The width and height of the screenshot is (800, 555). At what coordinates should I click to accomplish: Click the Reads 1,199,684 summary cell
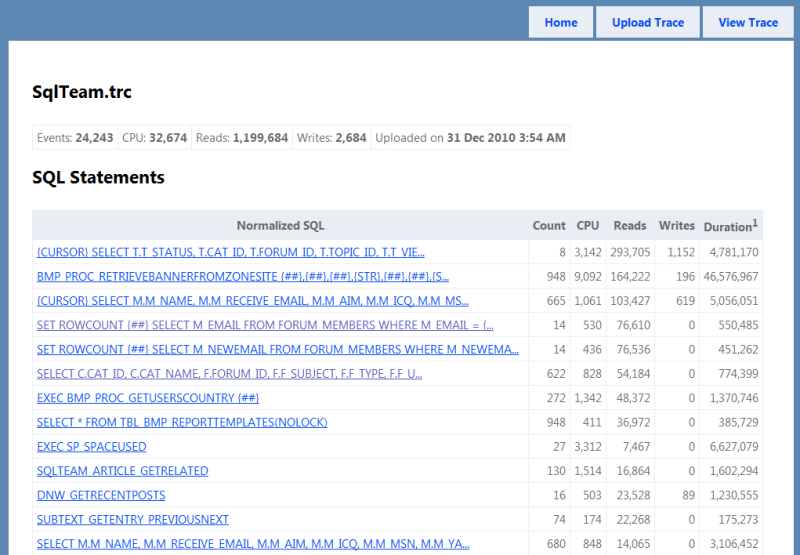(x=242, y=138)
